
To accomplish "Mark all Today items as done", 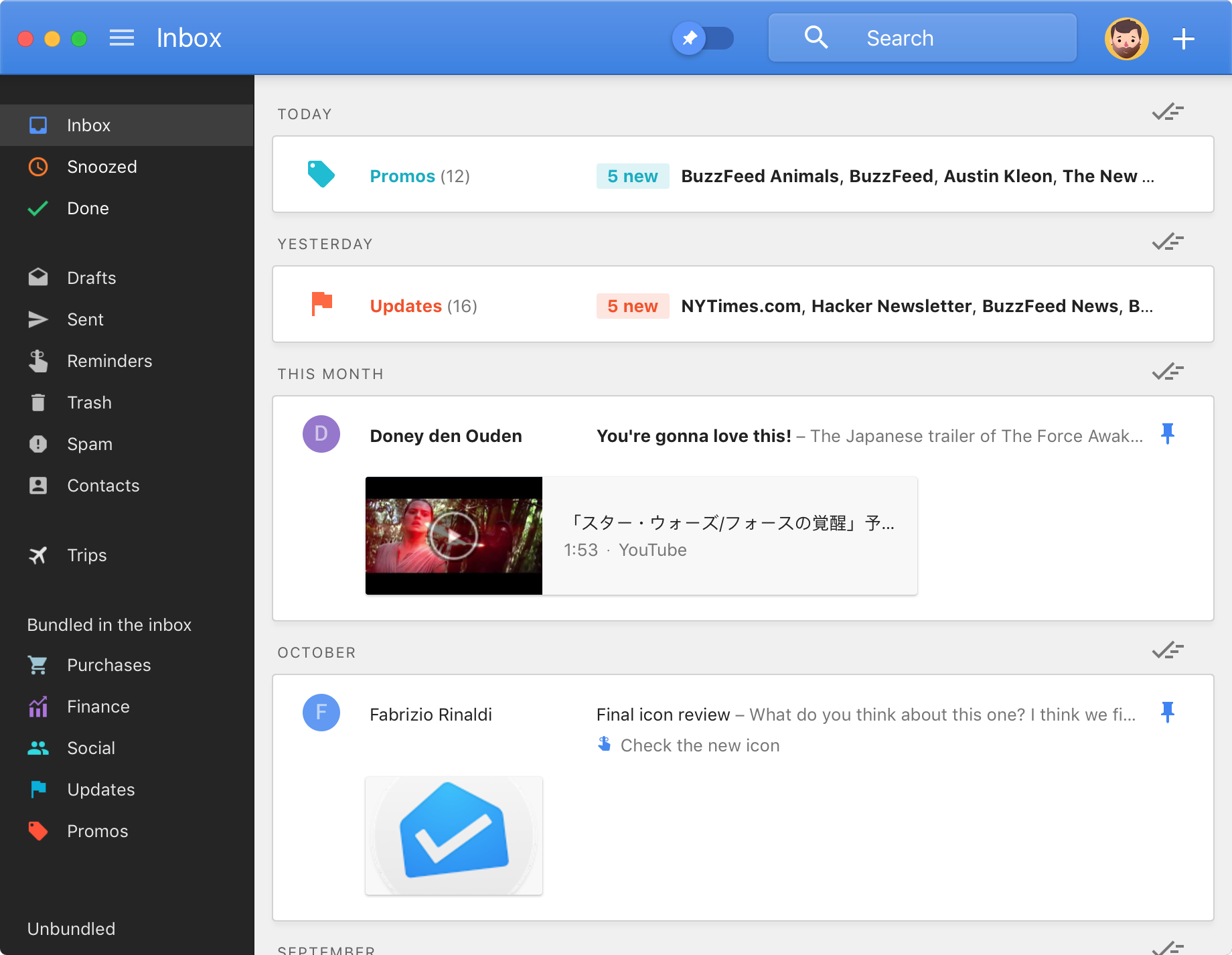I will click(x=1167, y=113).
